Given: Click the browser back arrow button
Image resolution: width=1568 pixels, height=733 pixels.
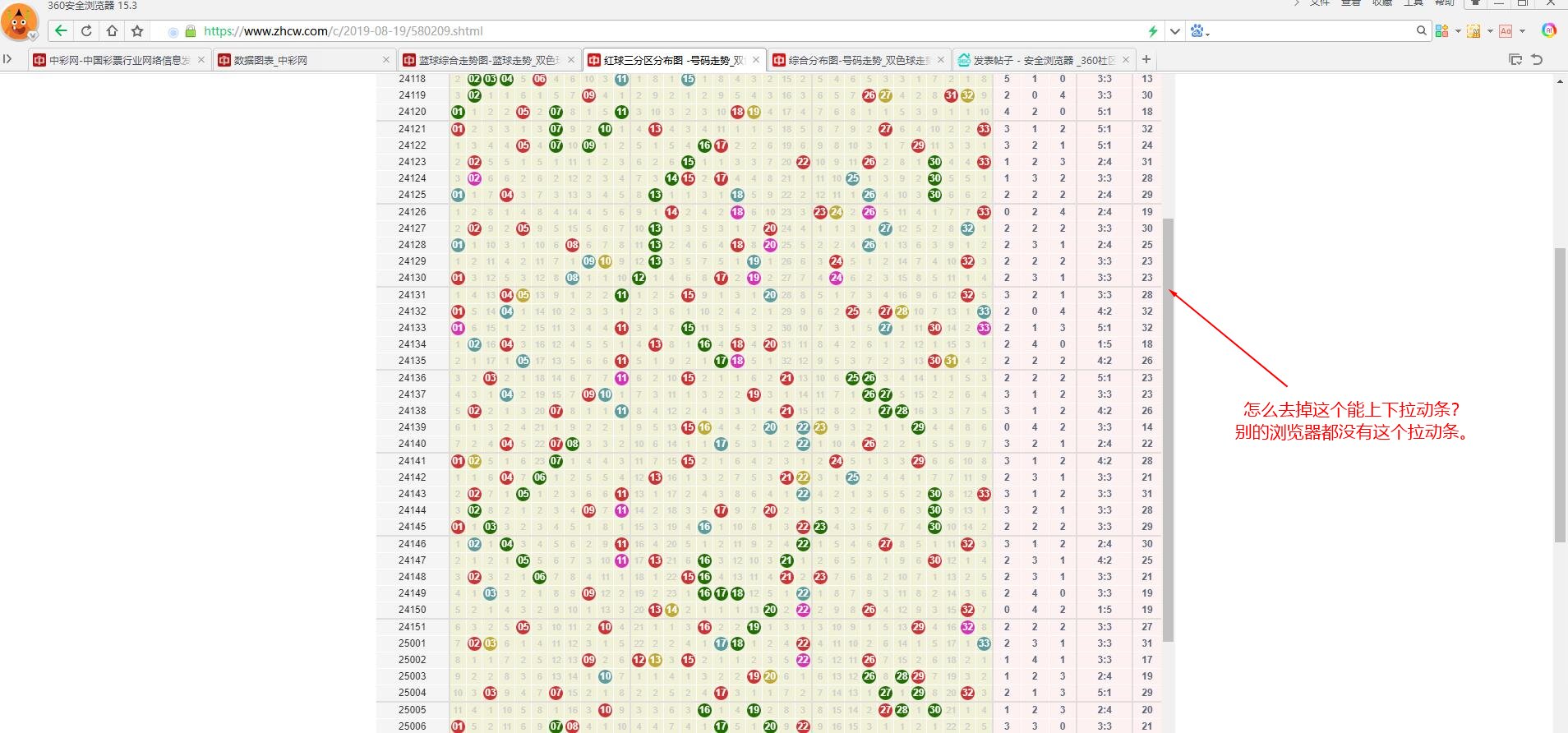Looking at the screenshot, I should tap(61, 31).
